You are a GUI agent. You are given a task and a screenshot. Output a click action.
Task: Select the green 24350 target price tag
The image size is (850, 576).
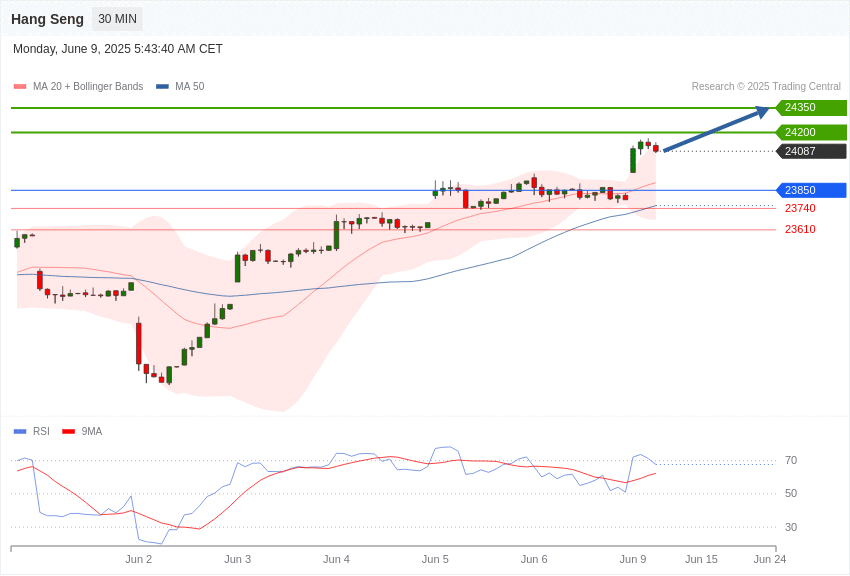click(812, 107)
